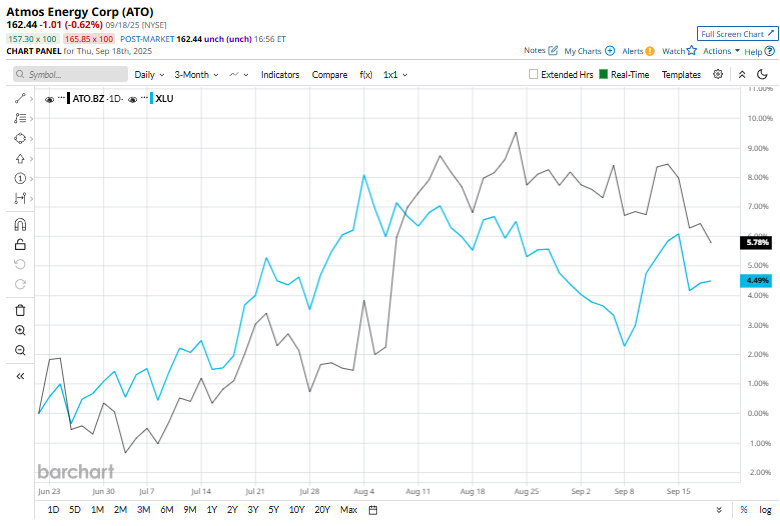
Task: Open the custom date calendar picker
Action: (373, 510)
